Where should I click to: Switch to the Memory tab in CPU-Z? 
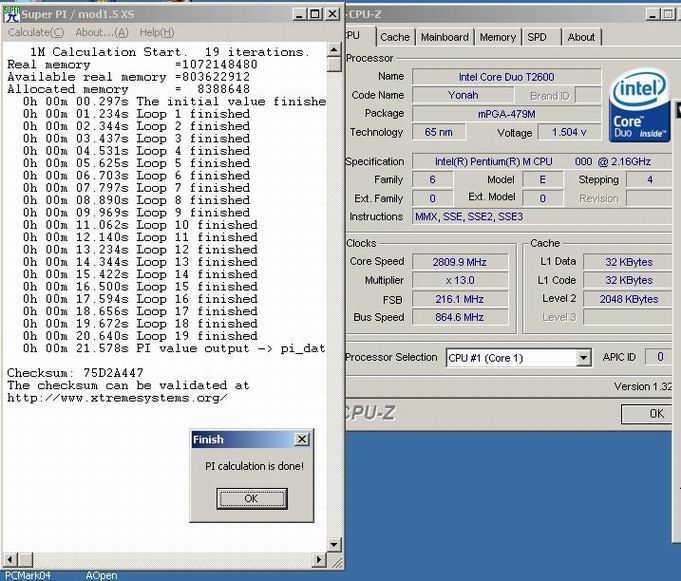point(498,37)
